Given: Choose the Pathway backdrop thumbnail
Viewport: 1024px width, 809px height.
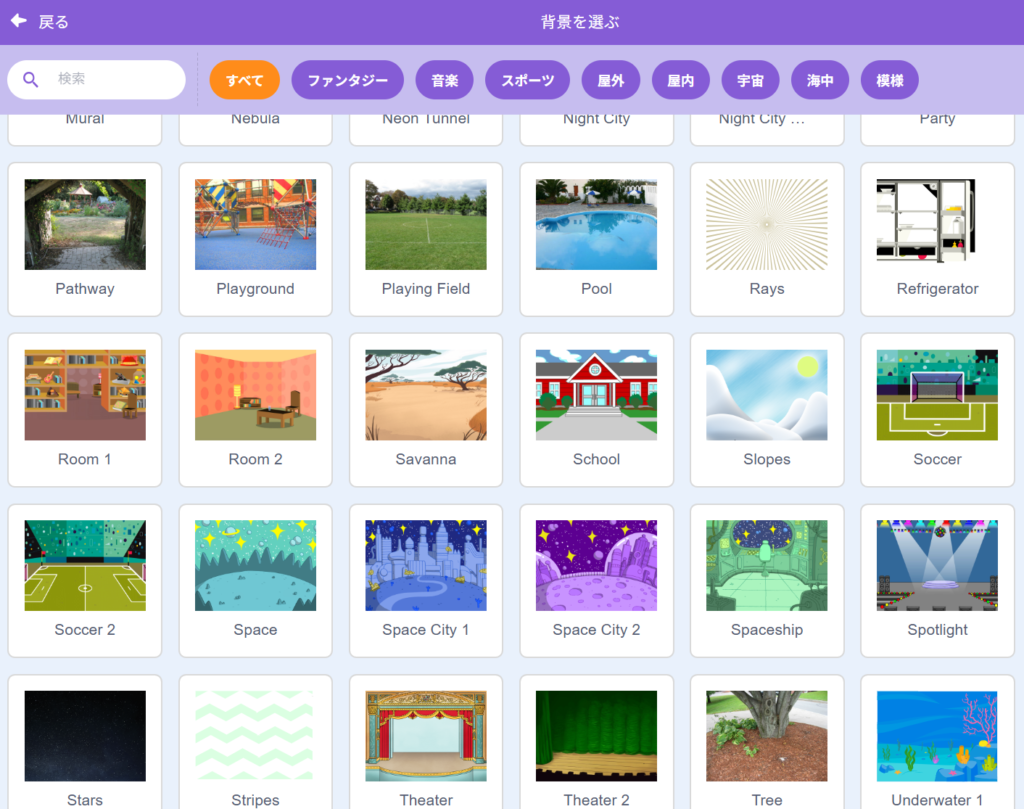Looking at the screenshot, I should [x=85, y=225].
